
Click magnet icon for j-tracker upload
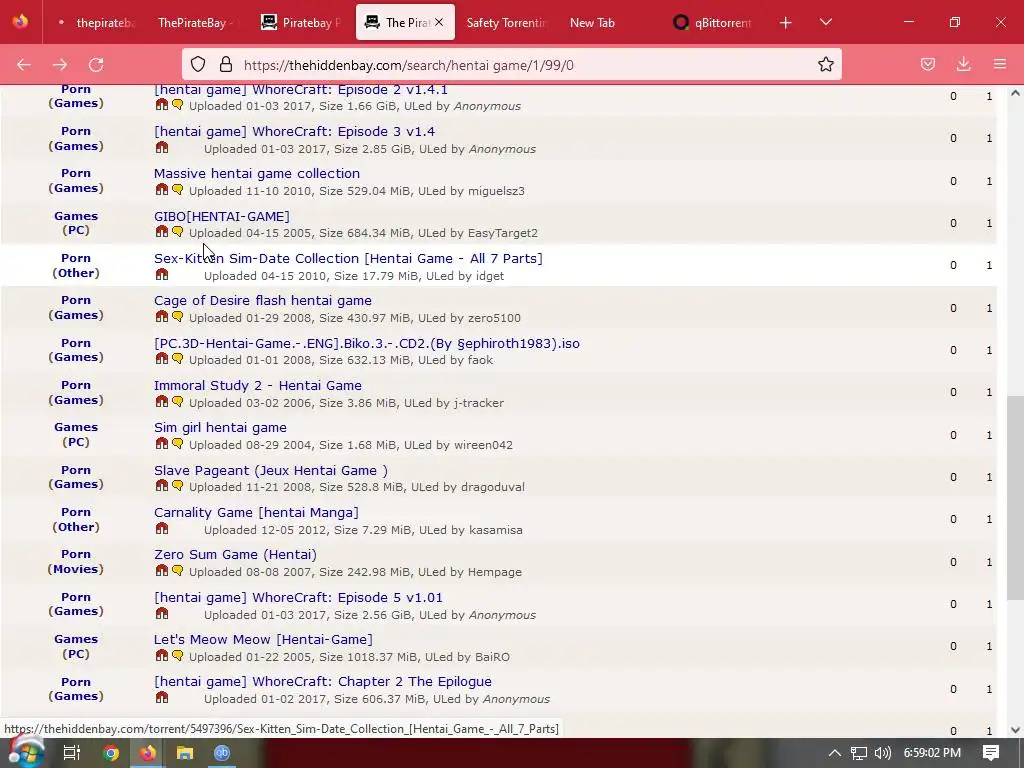162,401
